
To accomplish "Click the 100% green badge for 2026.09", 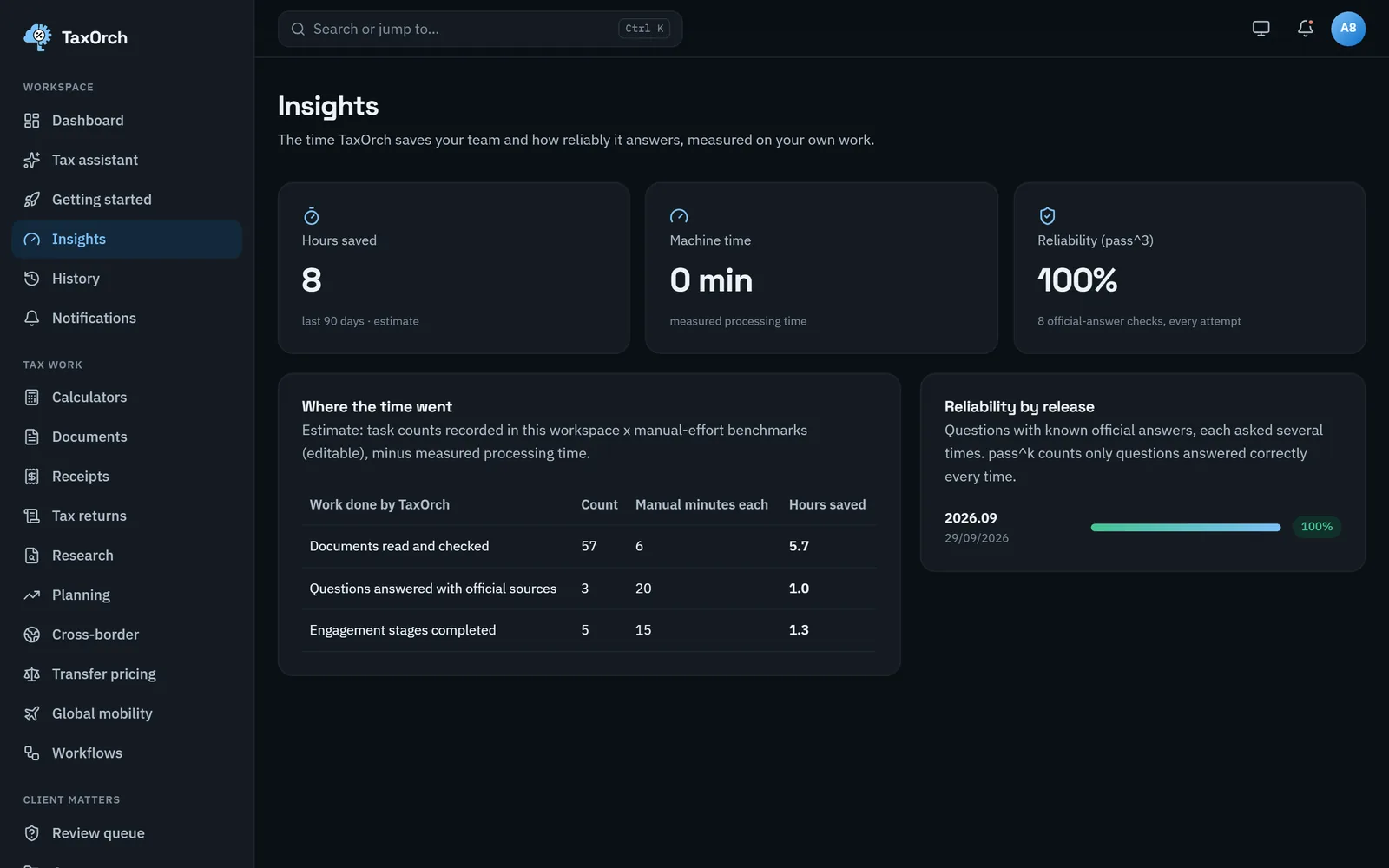I will [x=1317, y=527].
